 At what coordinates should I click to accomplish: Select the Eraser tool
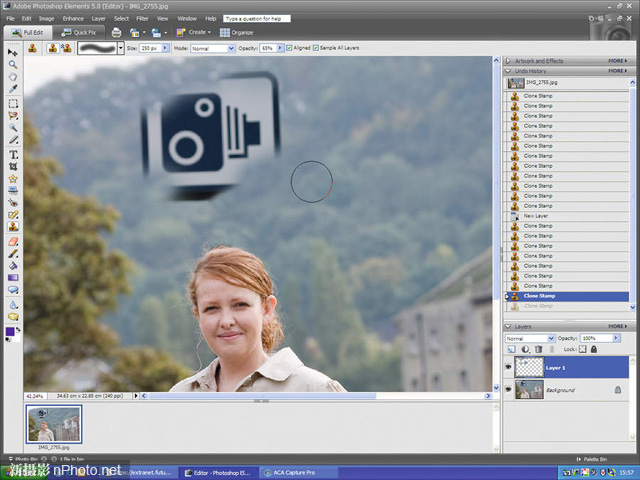pos(13,242)
